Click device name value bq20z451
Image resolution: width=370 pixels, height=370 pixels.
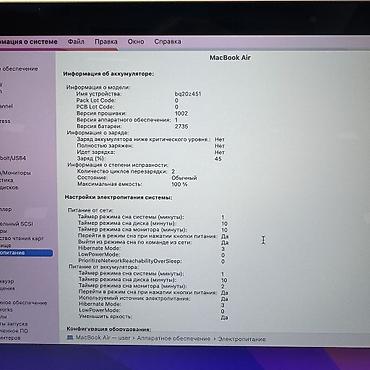[188, 94]
